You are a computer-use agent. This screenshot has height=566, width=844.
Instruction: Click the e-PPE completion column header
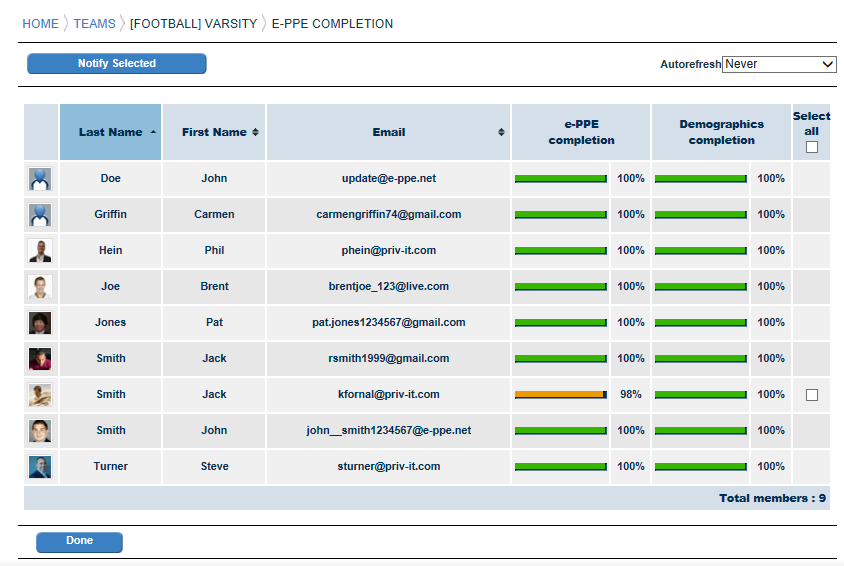tap(581, 132)
